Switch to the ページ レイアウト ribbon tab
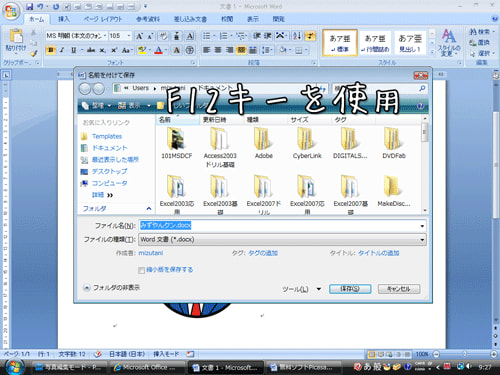 click(103, 19)
